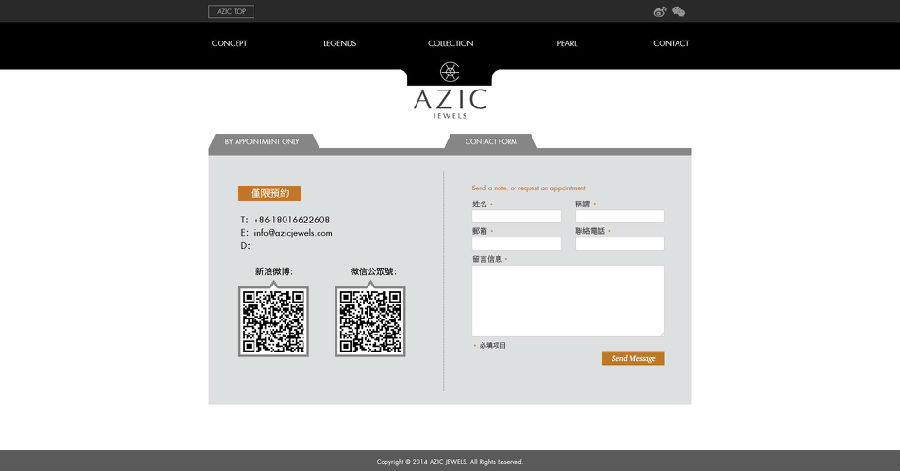Screen dimensions: 900x471
Task: Select the BY APPOINTMENT ONLY tab
Action: tap(262, 142)
